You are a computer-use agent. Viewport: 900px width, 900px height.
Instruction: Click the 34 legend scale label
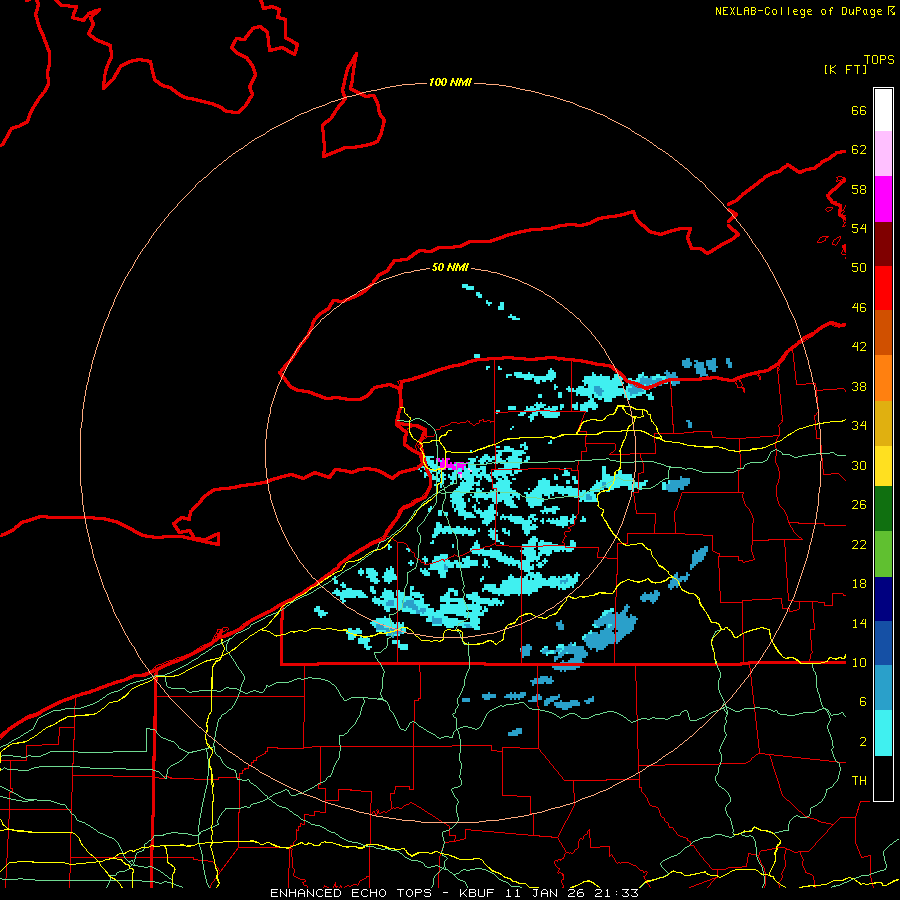click(x=859, y=426)
